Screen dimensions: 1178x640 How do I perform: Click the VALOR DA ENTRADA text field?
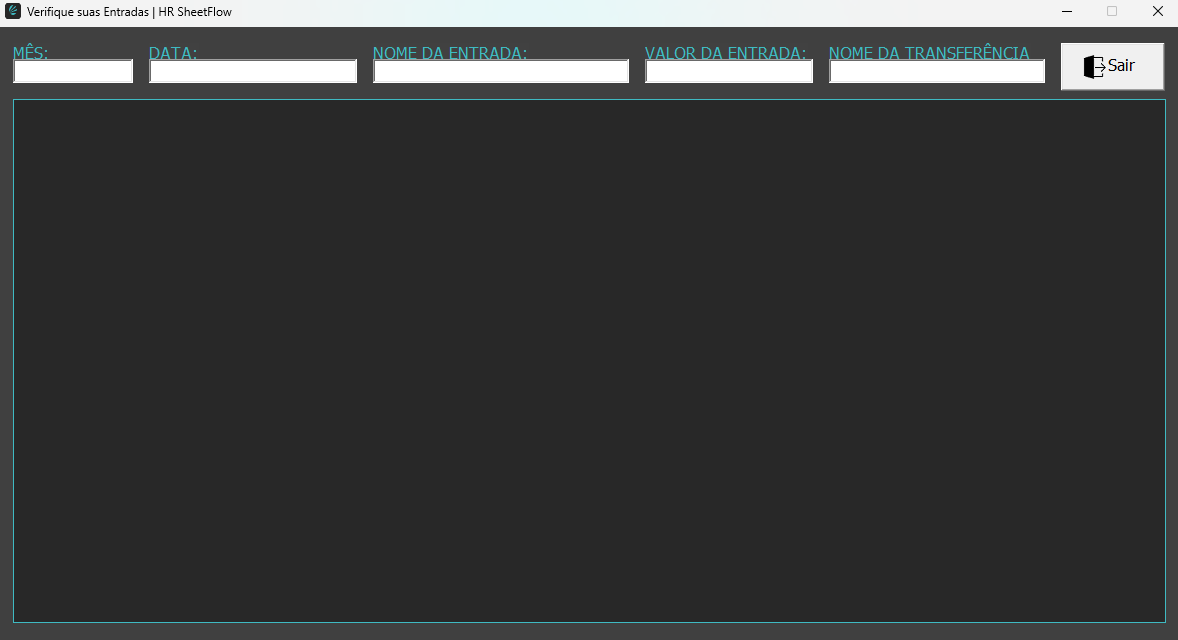pyautogui.click(x=729, y=72)
